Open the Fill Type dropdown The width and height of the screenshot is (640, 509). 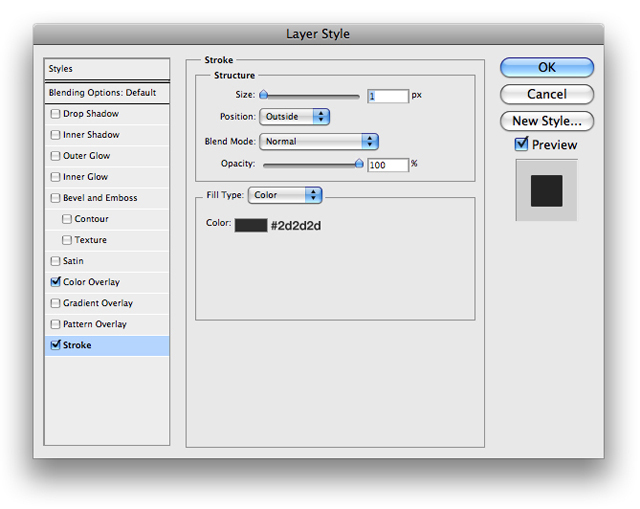(x=285, y=195)
